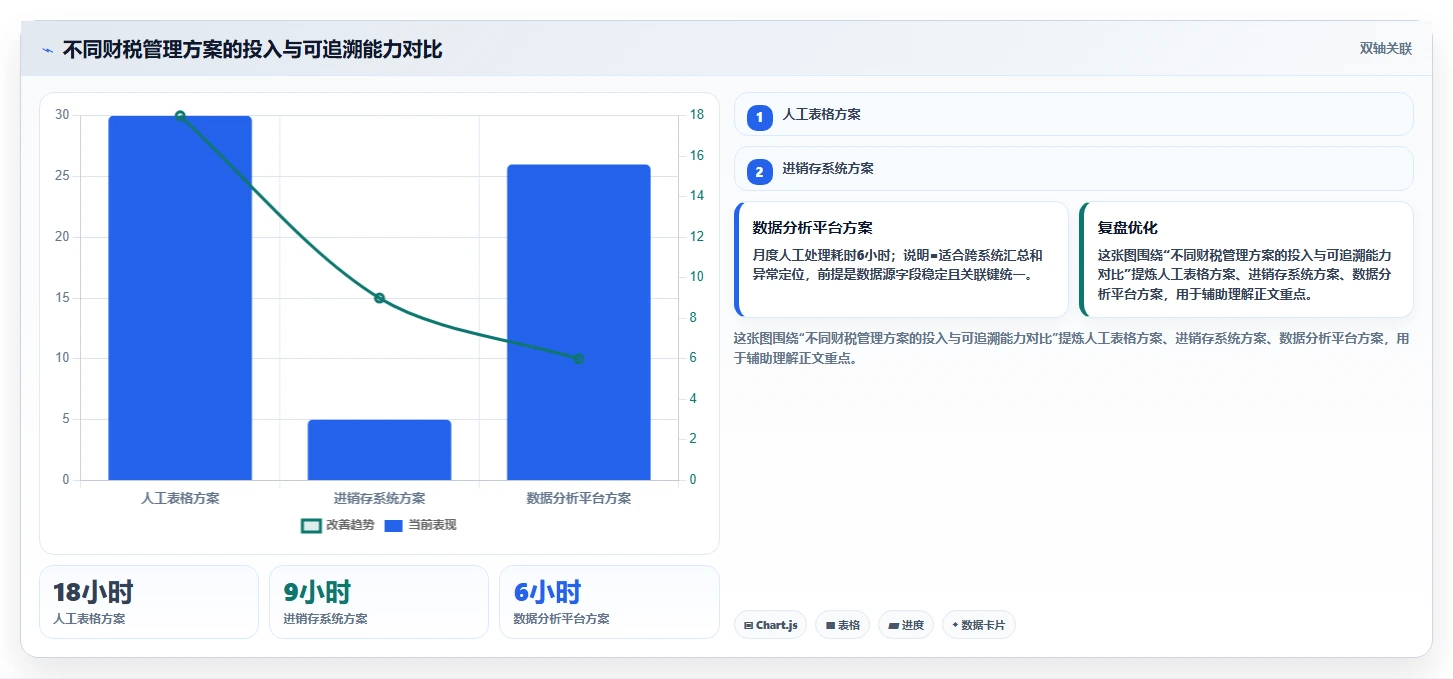Click the trend line point at value 18
Image resolution: width=1453 pixels, height=679 pixels.
coord(180,116)
